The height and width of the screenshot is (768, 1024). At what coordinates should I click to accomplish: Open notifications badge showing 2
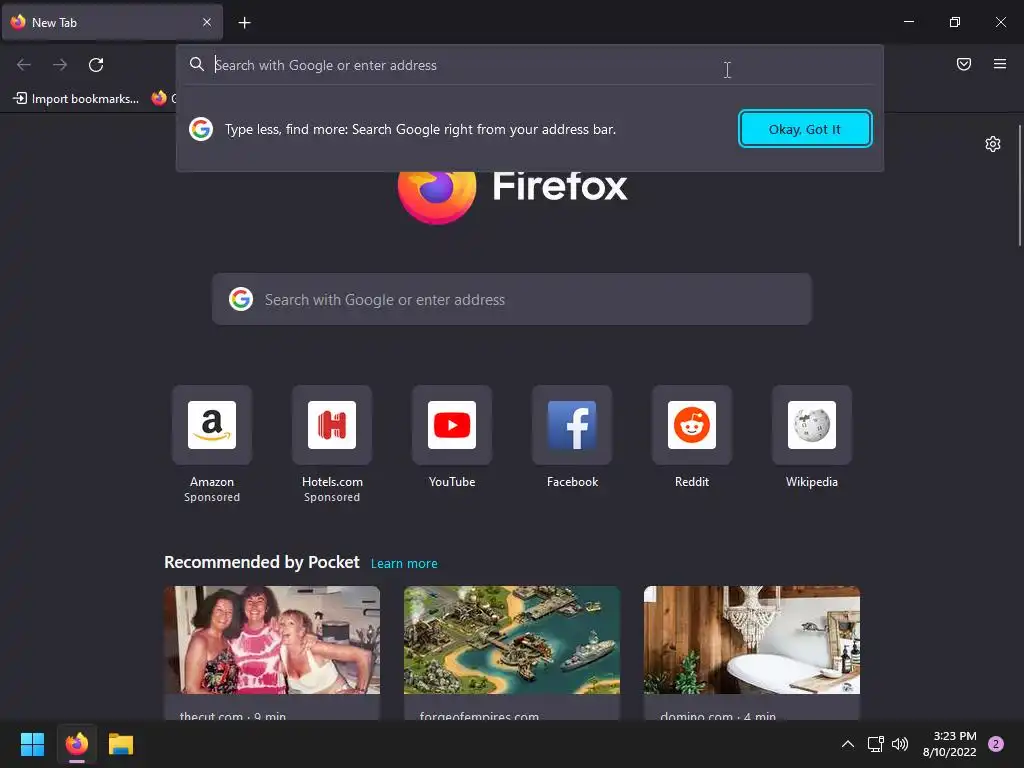coord(996,744)
